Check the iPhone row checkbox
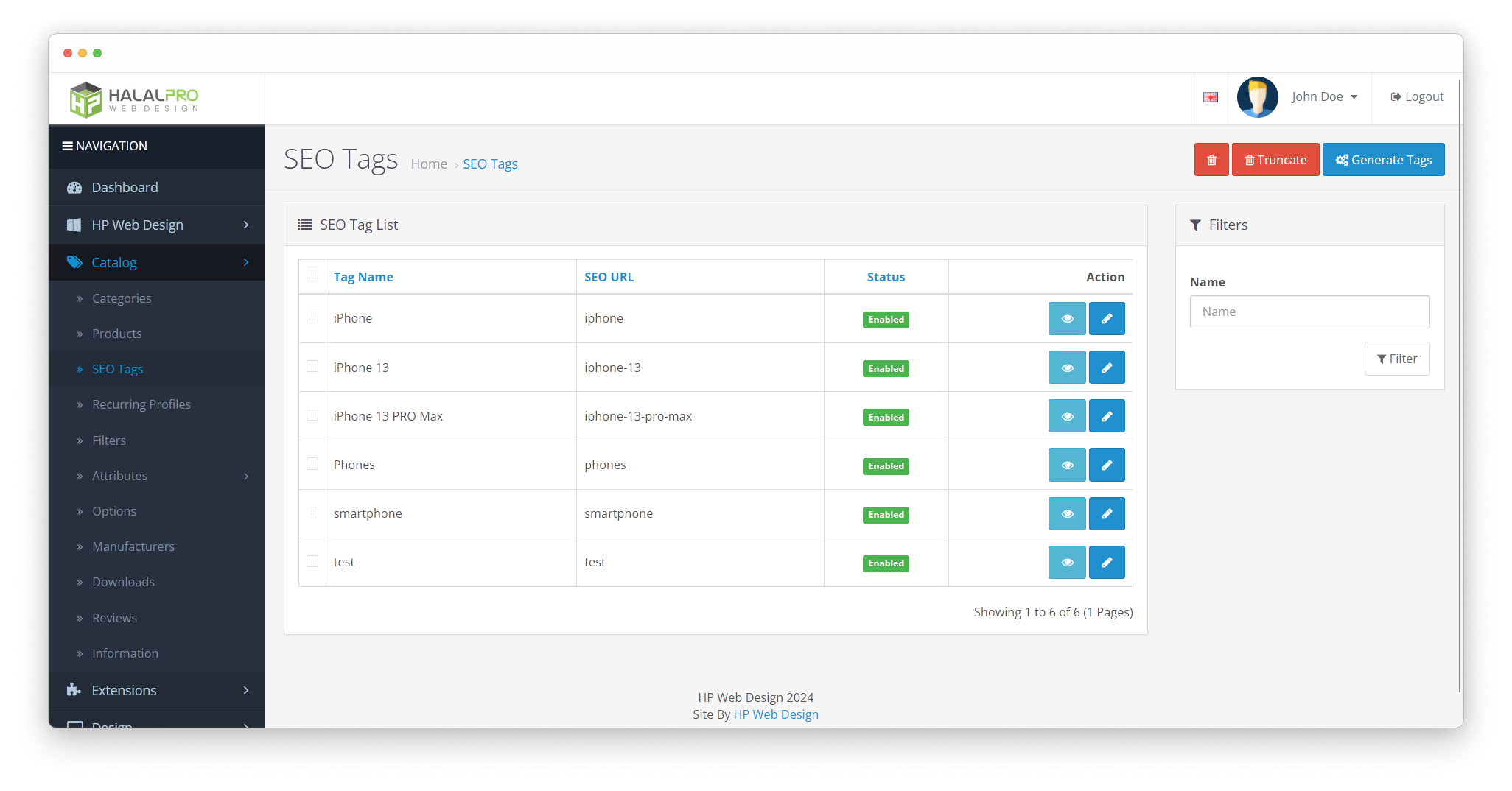This screenshot has width=1512, height=791. [312, 317]
